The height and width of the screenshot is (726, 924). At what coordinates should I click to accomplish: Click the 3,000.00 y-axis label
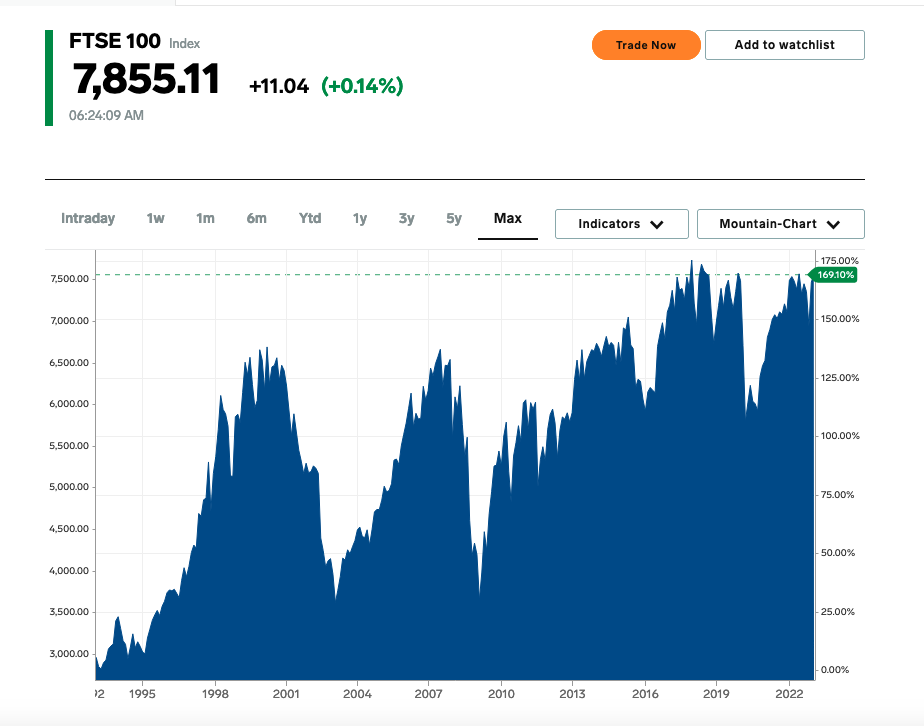(69, 654)
